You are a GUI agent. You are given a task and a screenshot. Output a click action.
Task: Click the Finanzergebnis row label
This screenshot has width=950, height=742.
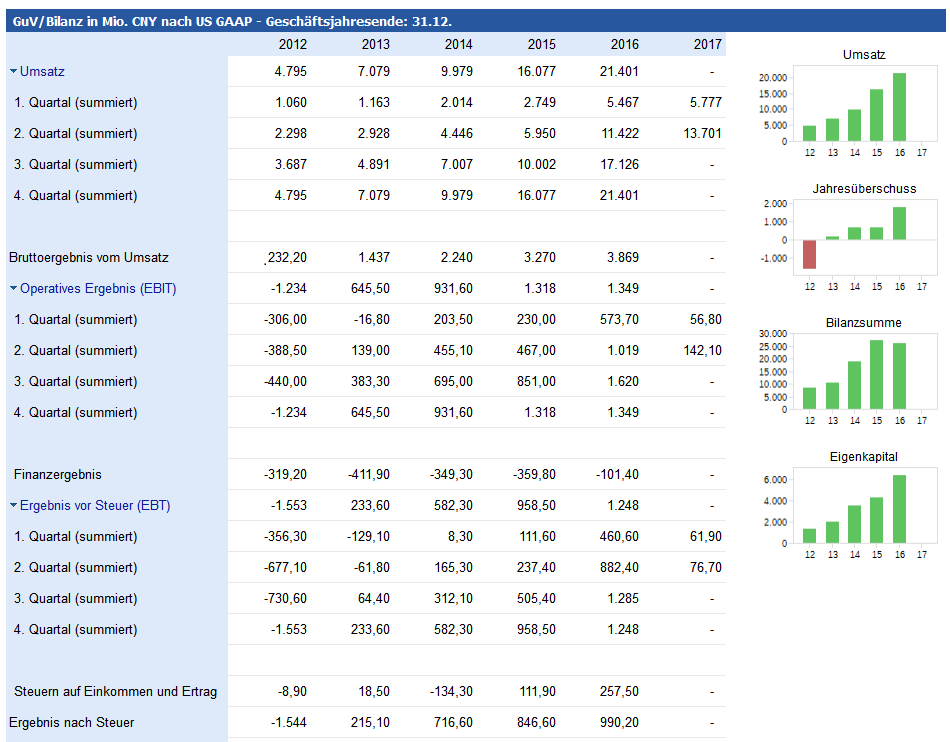[58, 475]
